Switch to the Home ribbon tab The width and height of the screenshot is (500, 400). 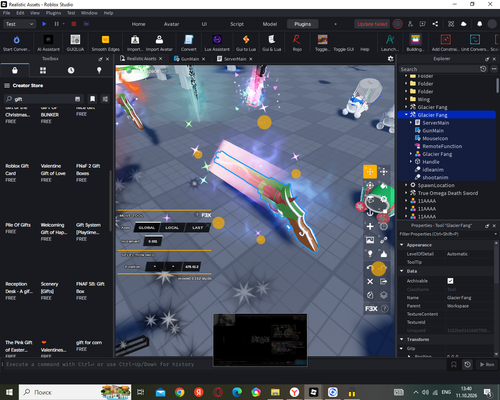[138, 24]
